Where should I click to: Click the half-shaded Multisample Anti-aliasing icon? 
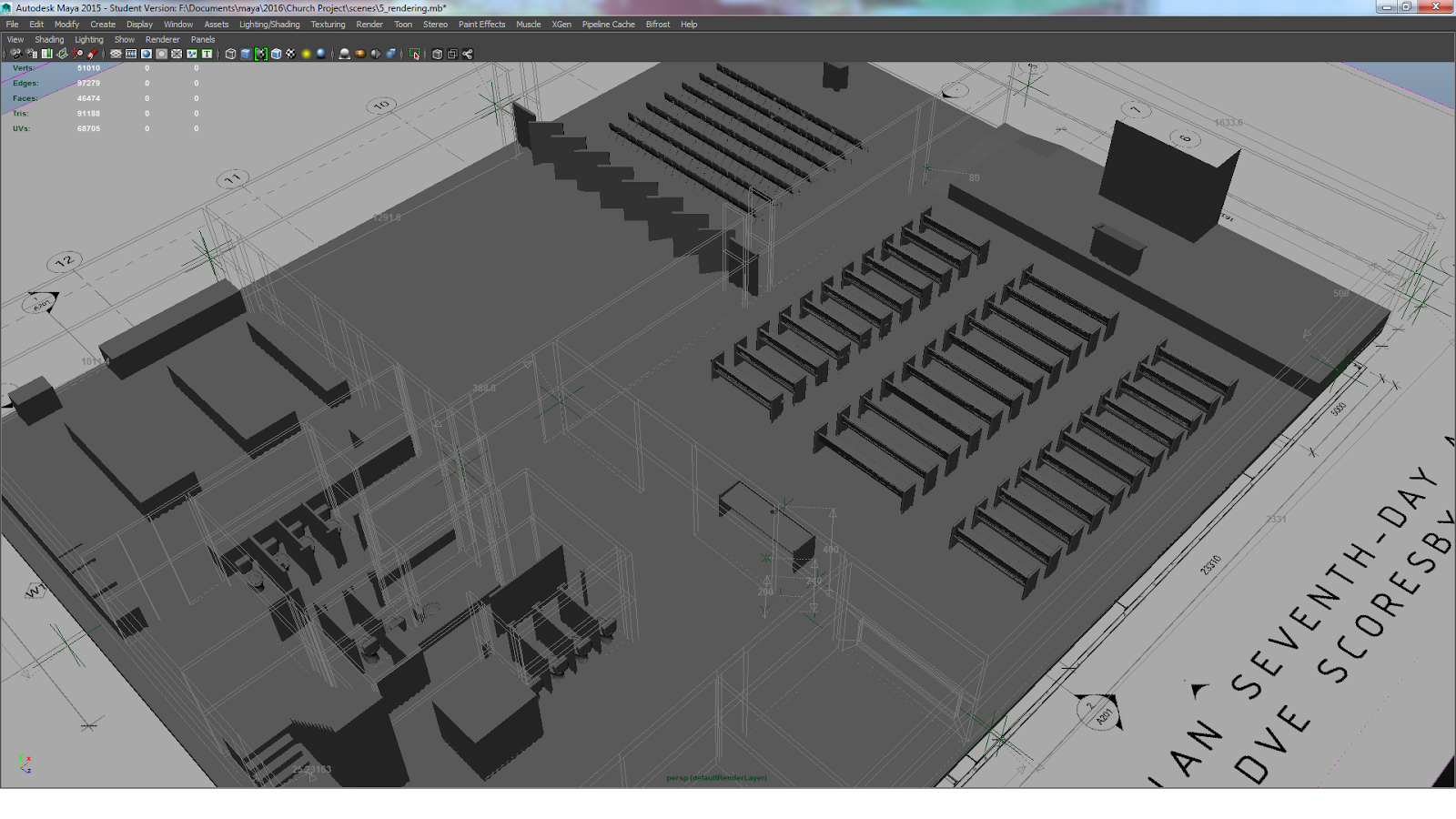[376, 54]
